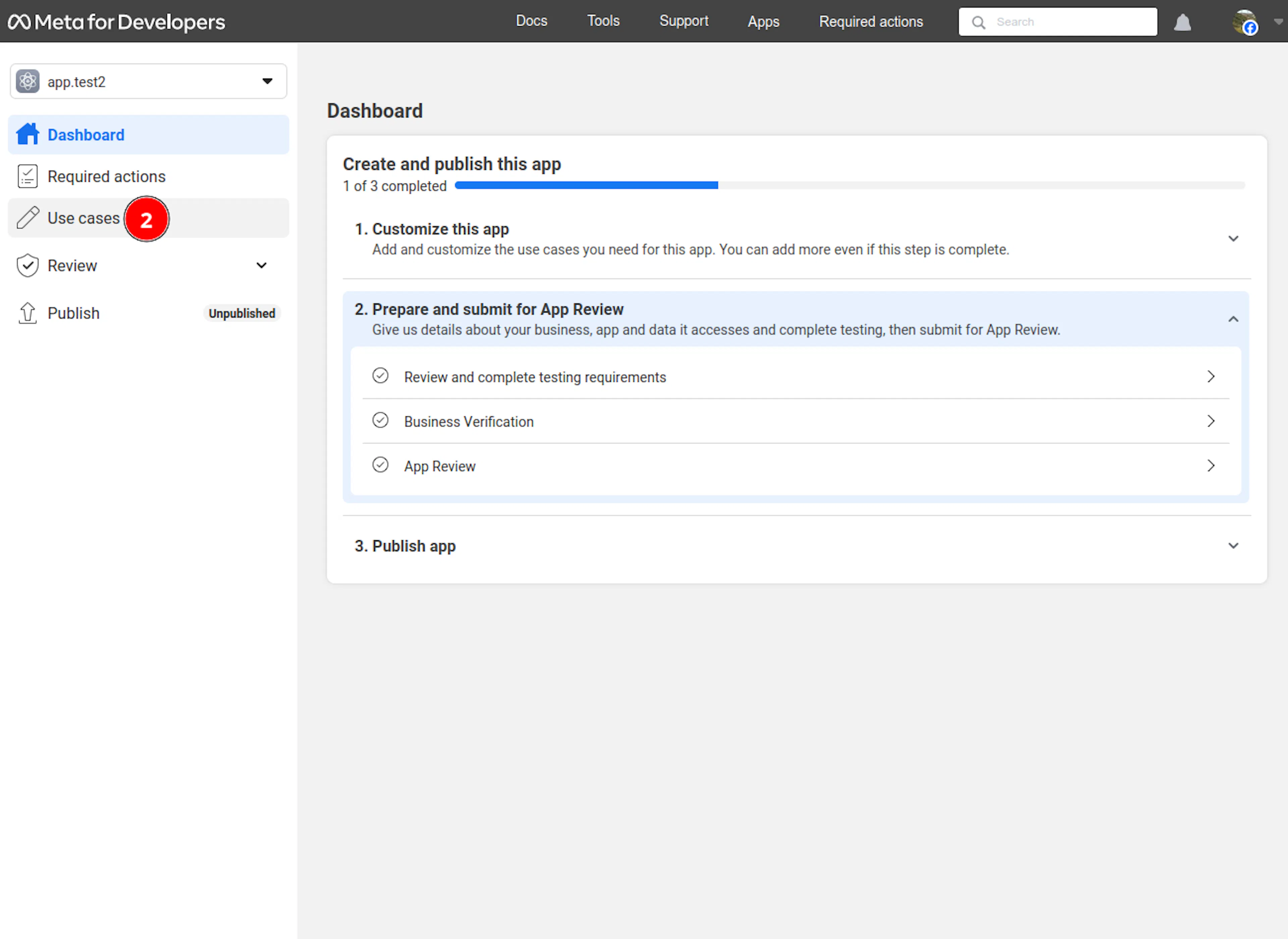Click checkmark icon beside testing requirements
Image resolution: width=1288 pixels, height=939 pixels.
[x=380, y=376]
